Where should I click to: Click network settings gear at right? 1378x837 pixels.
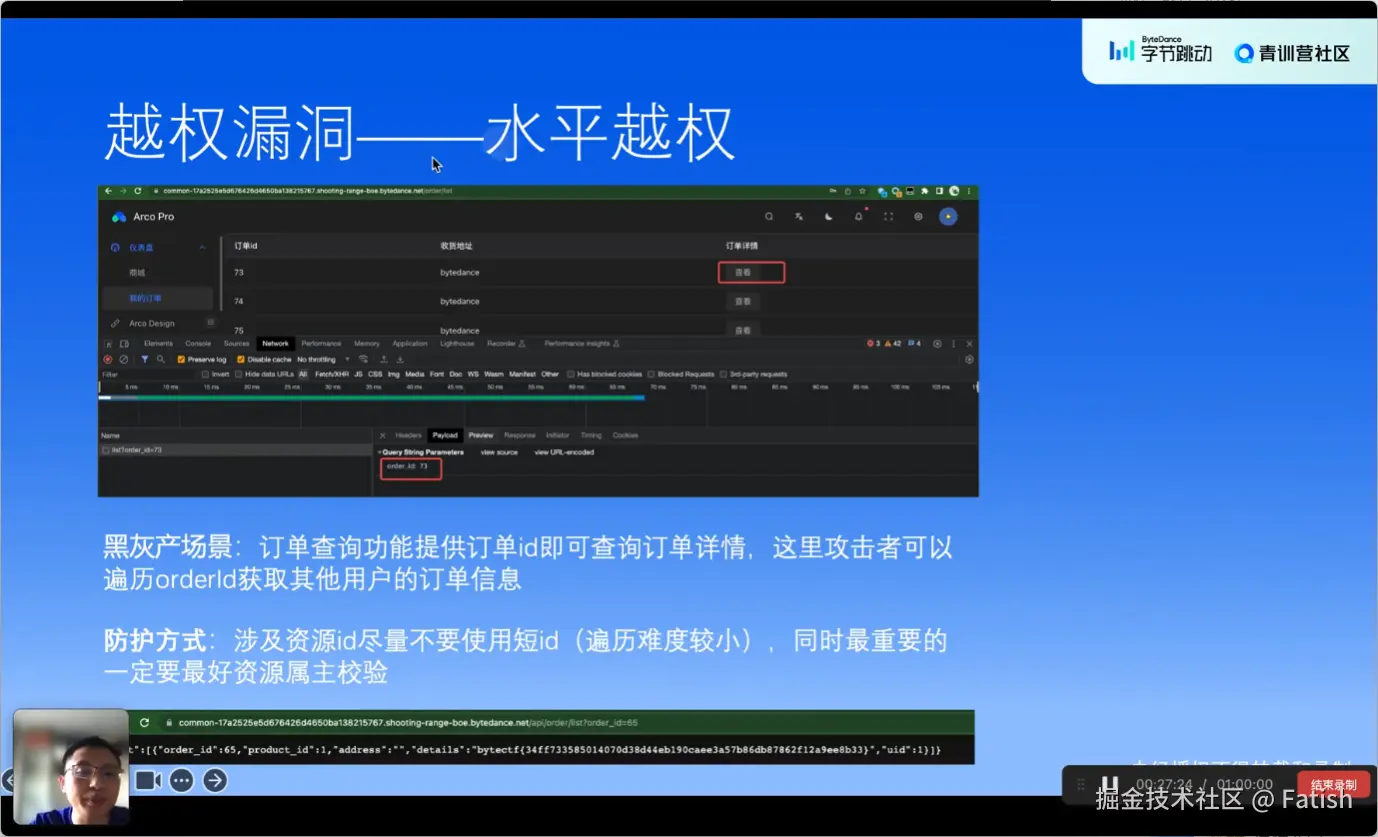click(x=969, y=359)
